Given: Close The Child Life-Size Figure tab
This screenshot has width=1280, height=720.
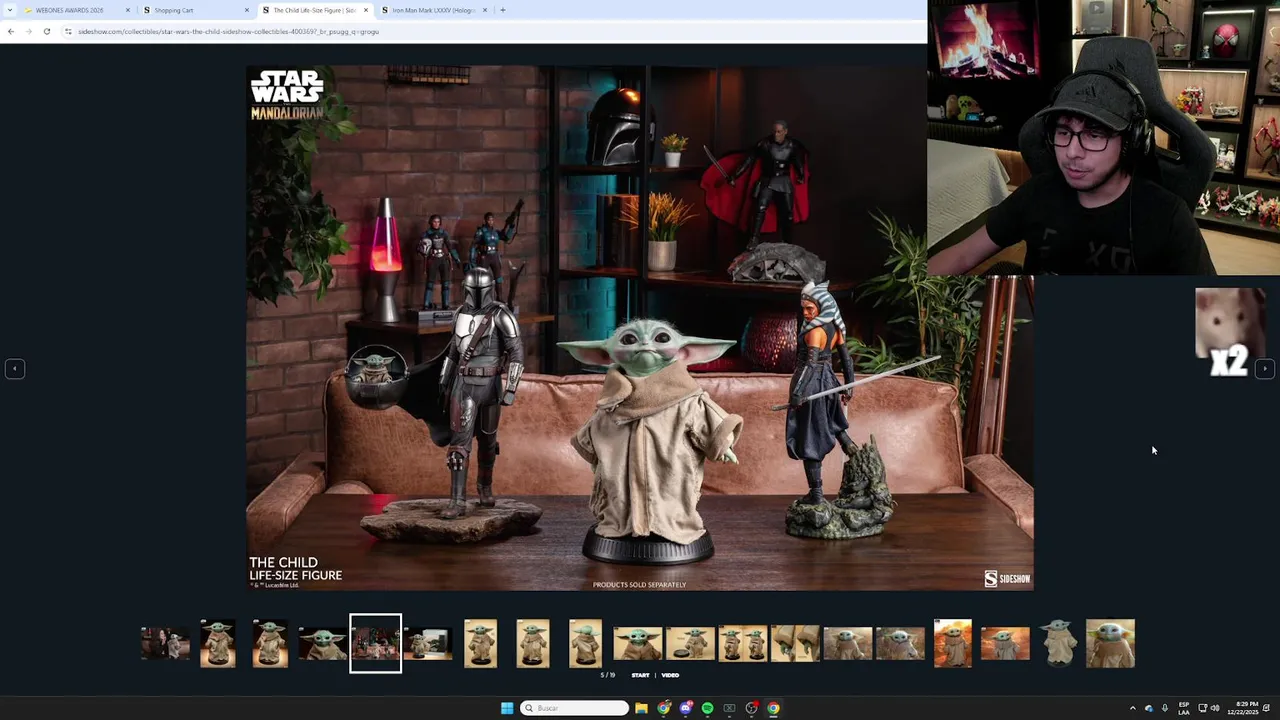Looking at the screenshot, I should pyautogui.click(x=366, y=10).
